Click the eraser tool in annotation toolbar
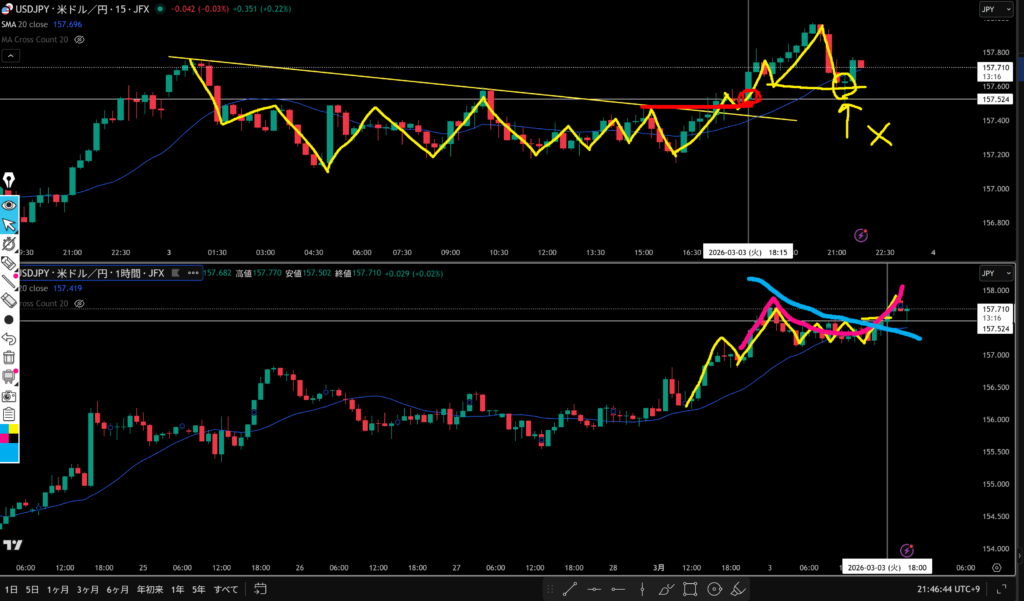 tap(9, 299)
